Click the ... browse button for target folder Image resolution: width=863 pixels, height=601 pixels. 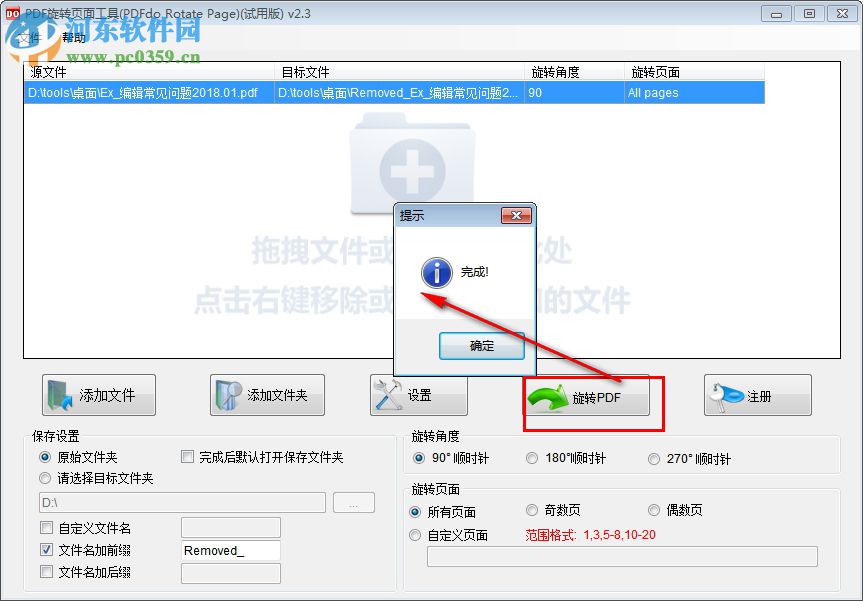[353, 502]
